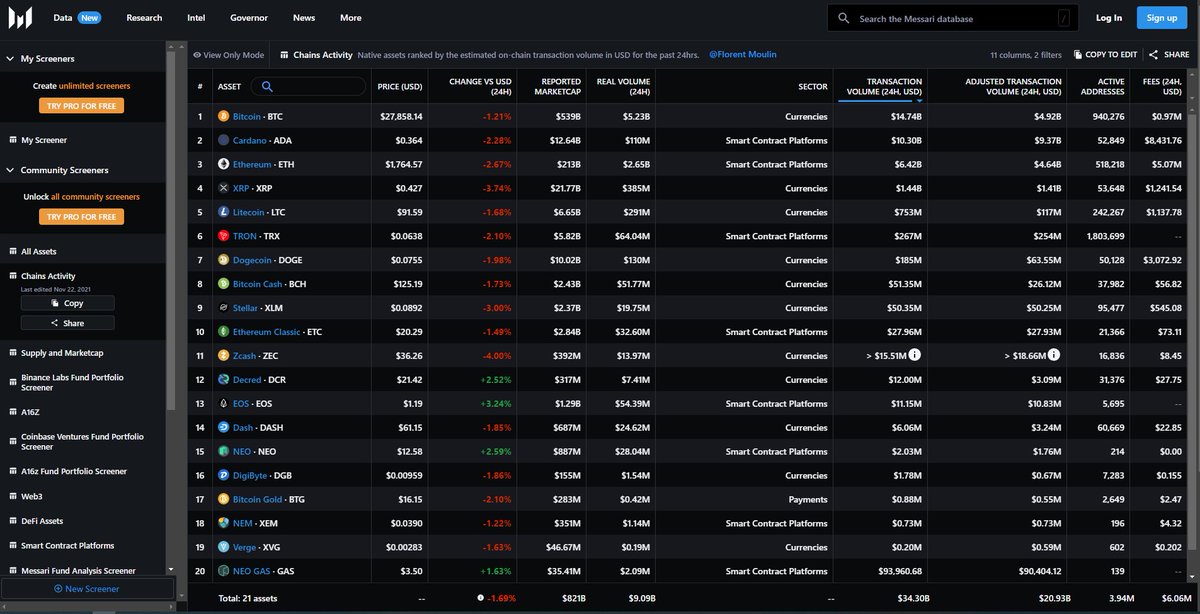
Task: Sort by Active Addresses column header
Action: pos(1098,87)
